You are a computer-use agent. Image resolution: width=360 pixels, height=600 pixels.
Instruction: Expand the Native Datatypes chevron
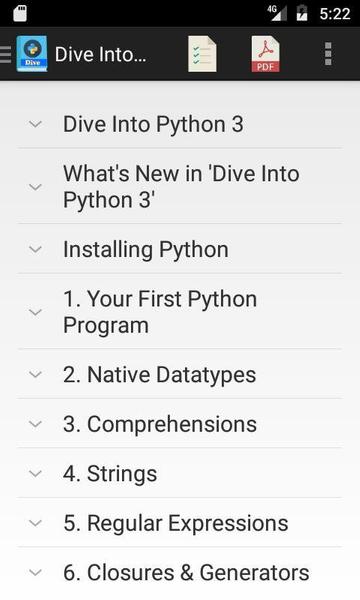35,374
